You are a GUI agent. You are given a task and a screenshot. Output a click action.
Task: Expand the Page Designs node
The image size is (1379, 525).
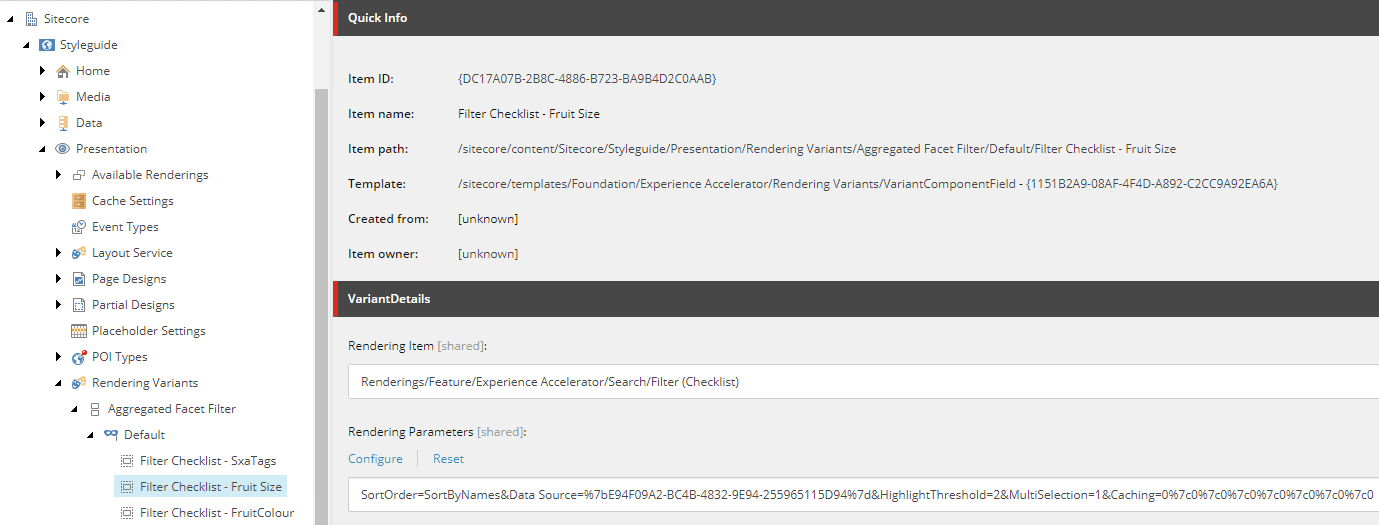coord(58,279)
